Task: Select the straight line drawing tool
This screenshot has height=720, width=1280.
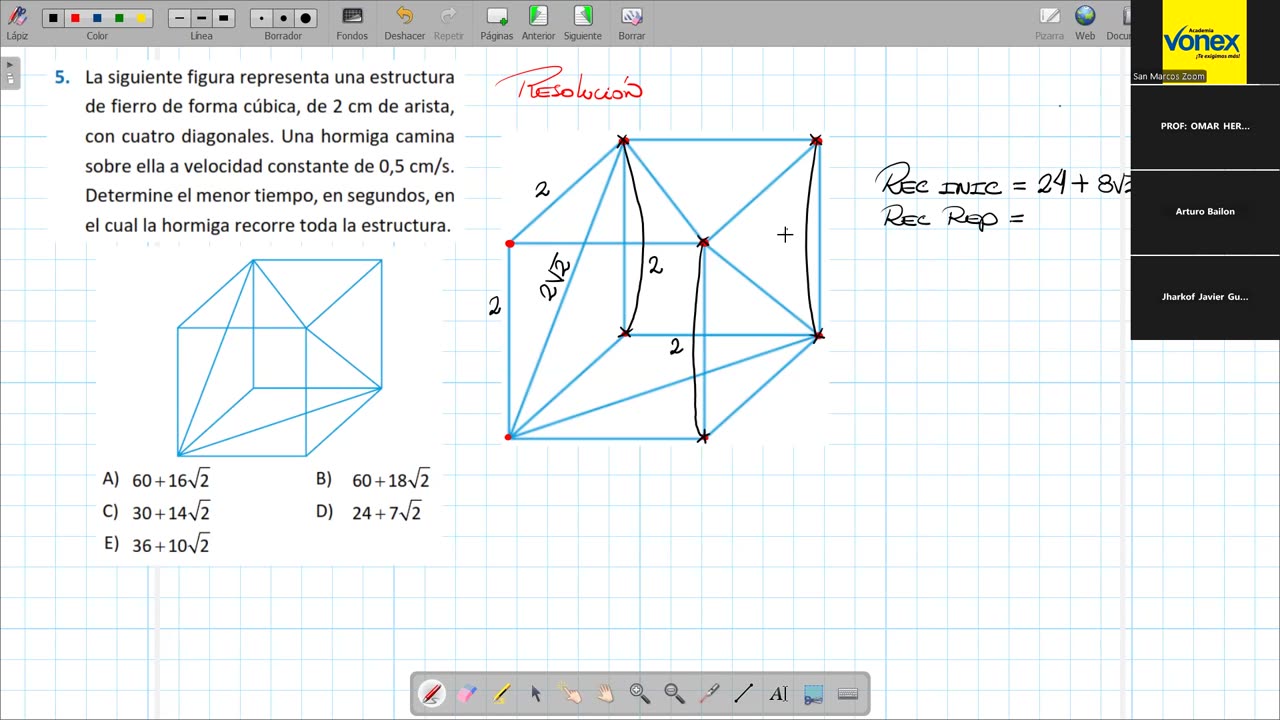Action: pyautogui.click(x=744, y=693)
